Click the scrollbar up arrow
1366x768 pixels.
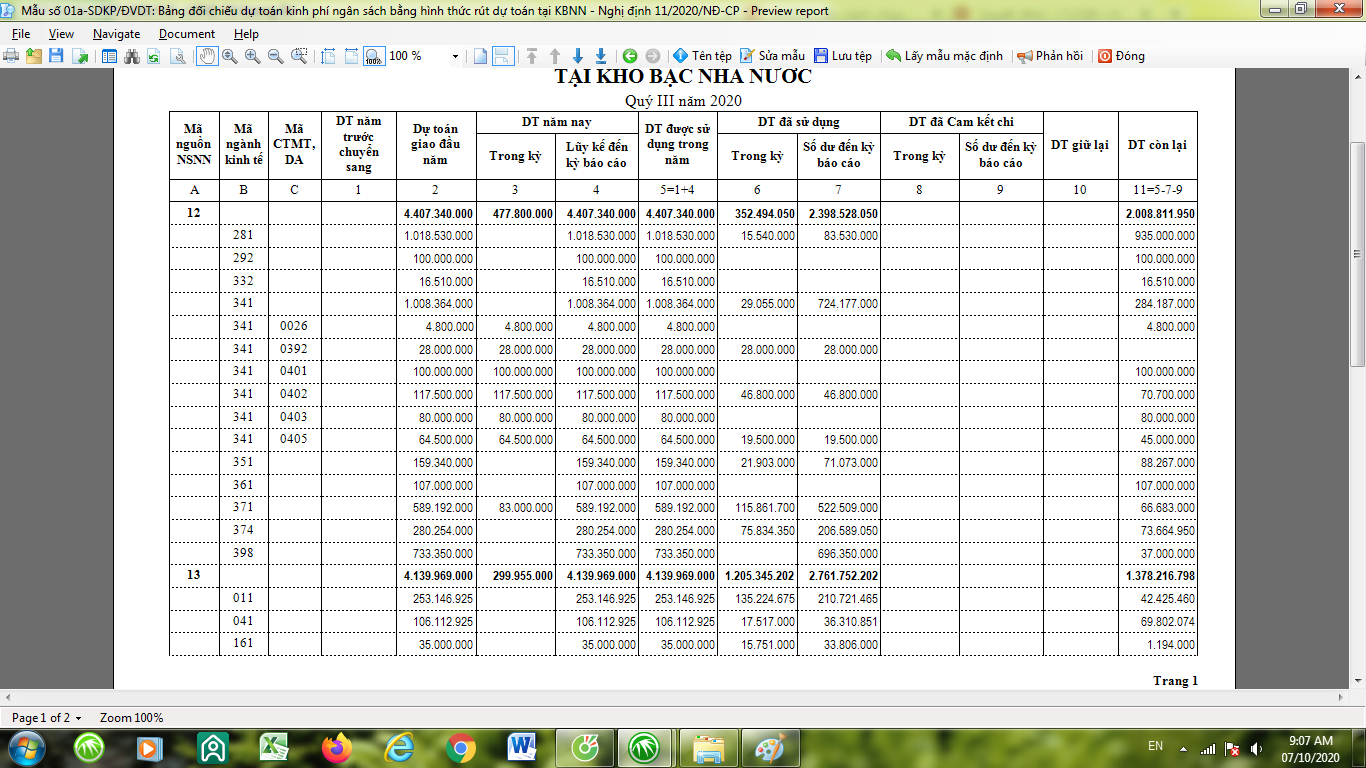(x=1358, y=78)
